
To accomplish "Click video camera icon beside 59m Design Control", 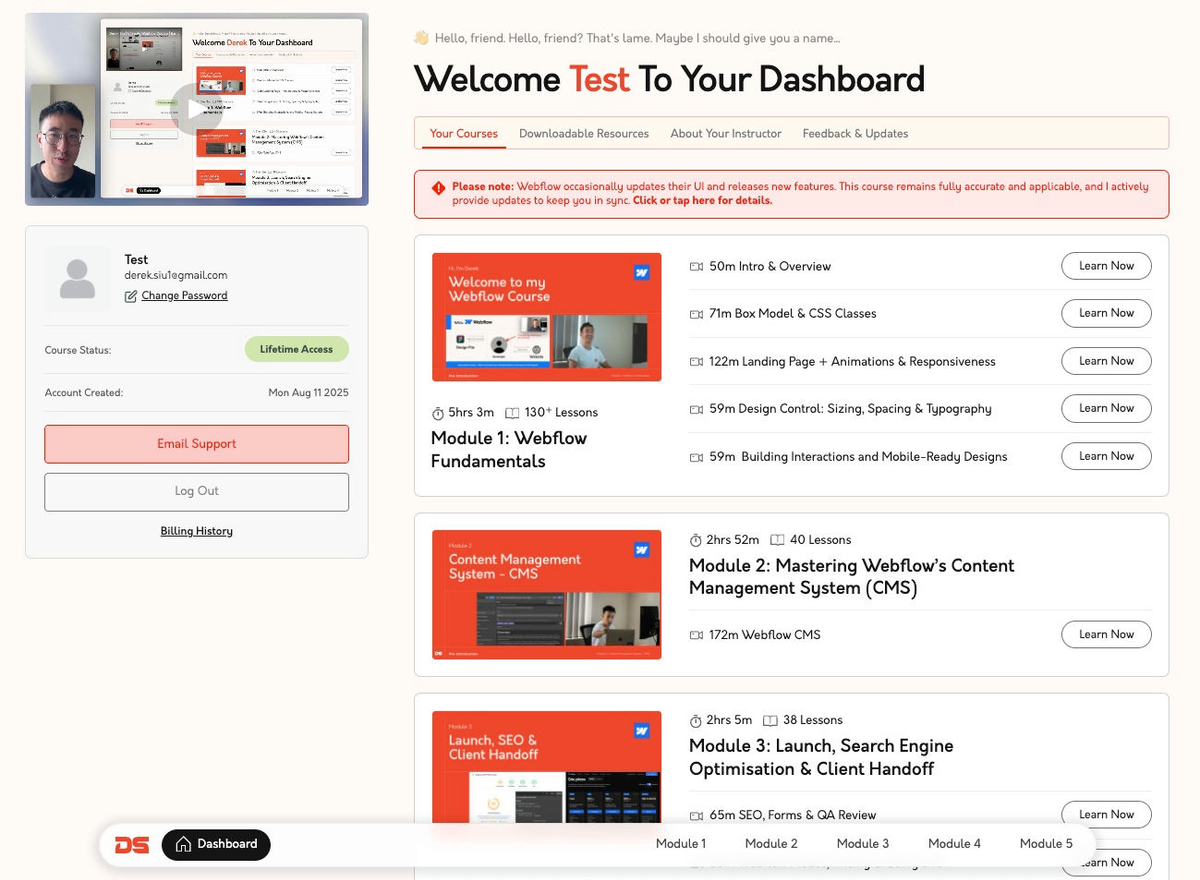I will coord(696,409).
